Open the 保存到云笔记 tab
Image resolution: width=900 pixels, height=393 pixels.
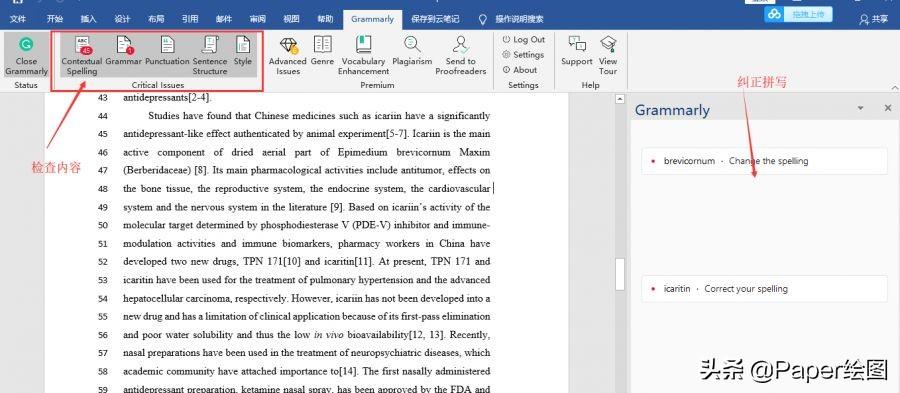435,19
